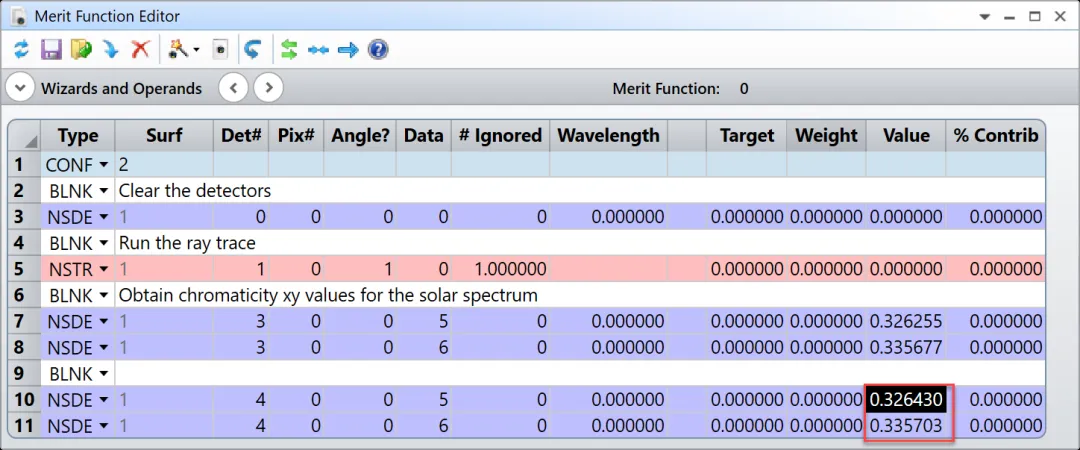This screenshot has width=1080, height=450.
Task: Click the Weight column header
Action: coord(825,135)
